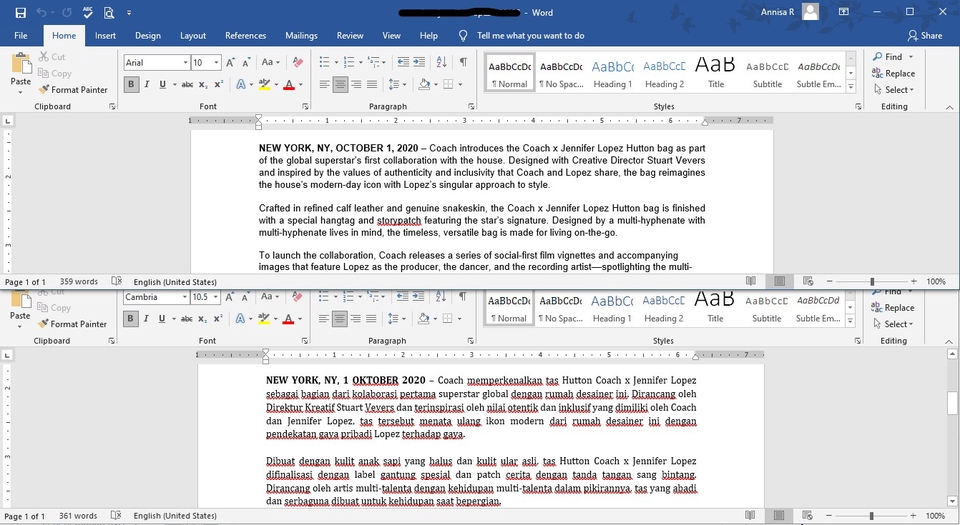Click 359 words count in top status bar

click(x=79, y=281)
